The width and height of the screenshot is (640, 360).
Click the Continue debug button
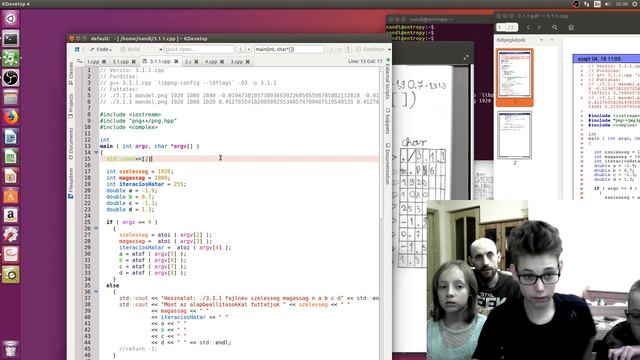(x=370, y=49)
